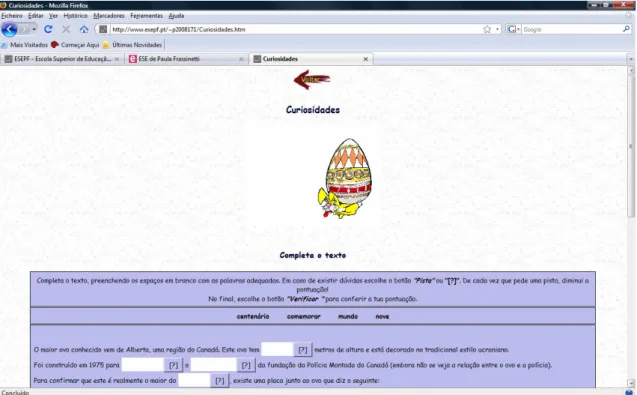Click the 'Completa o texto' heading
The image size is (637, 395).
click(x=313, y=255)
